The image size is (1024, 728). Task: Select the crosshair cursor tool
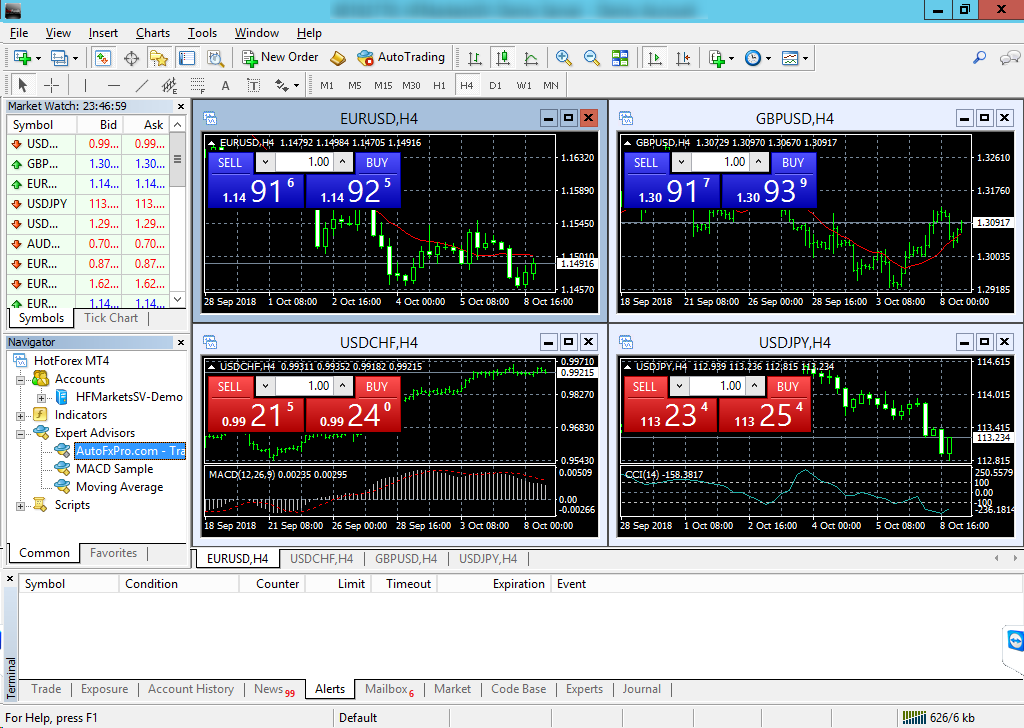coord(51,85)
